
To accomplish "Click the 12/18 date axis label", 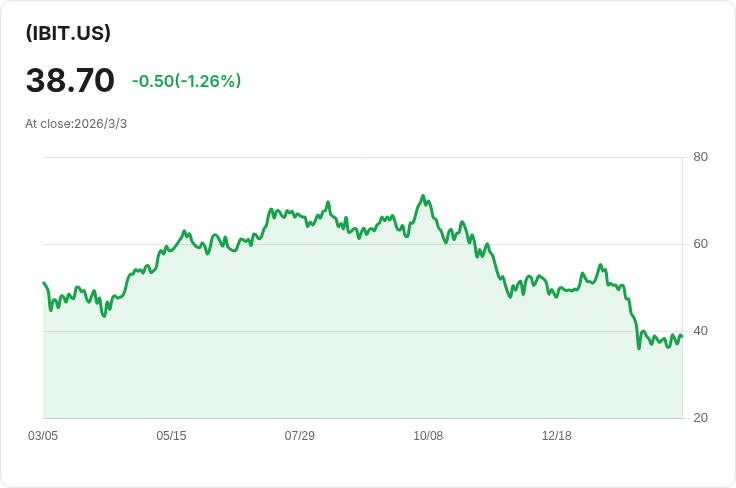I will coord(557,436).
